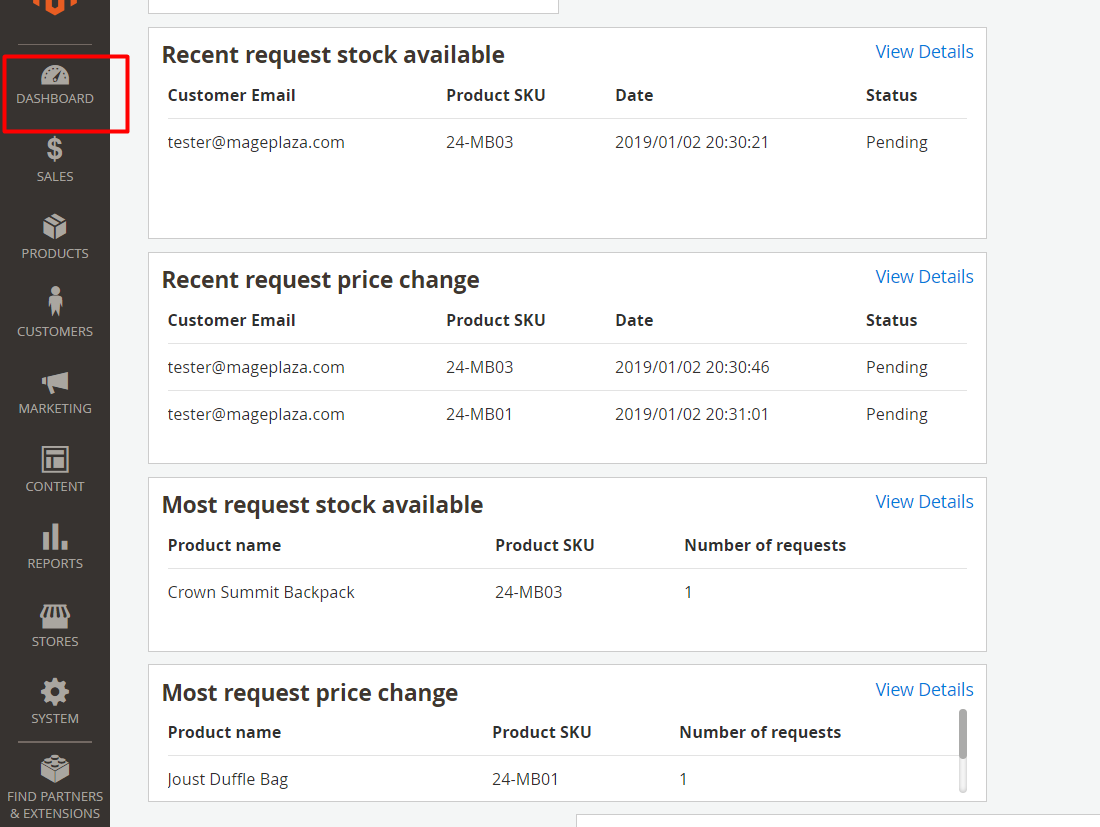The width and height of the screenshot is (1100, 827).
Task: Click Crown Summit Backpack product name
Action: 261,592
